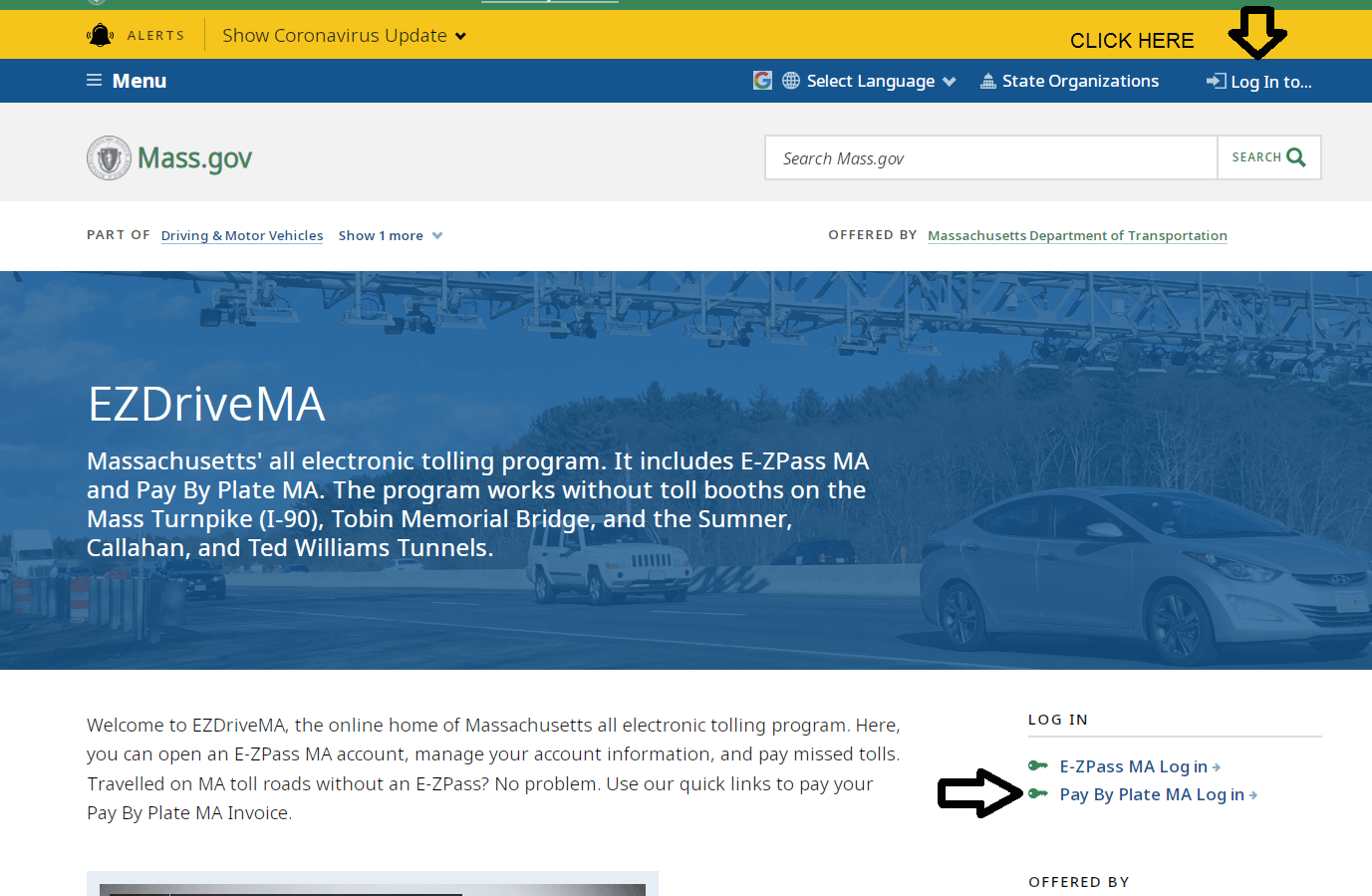
Task: Click the chevron arrow of Select Language
Action: [x=949, y=82]
